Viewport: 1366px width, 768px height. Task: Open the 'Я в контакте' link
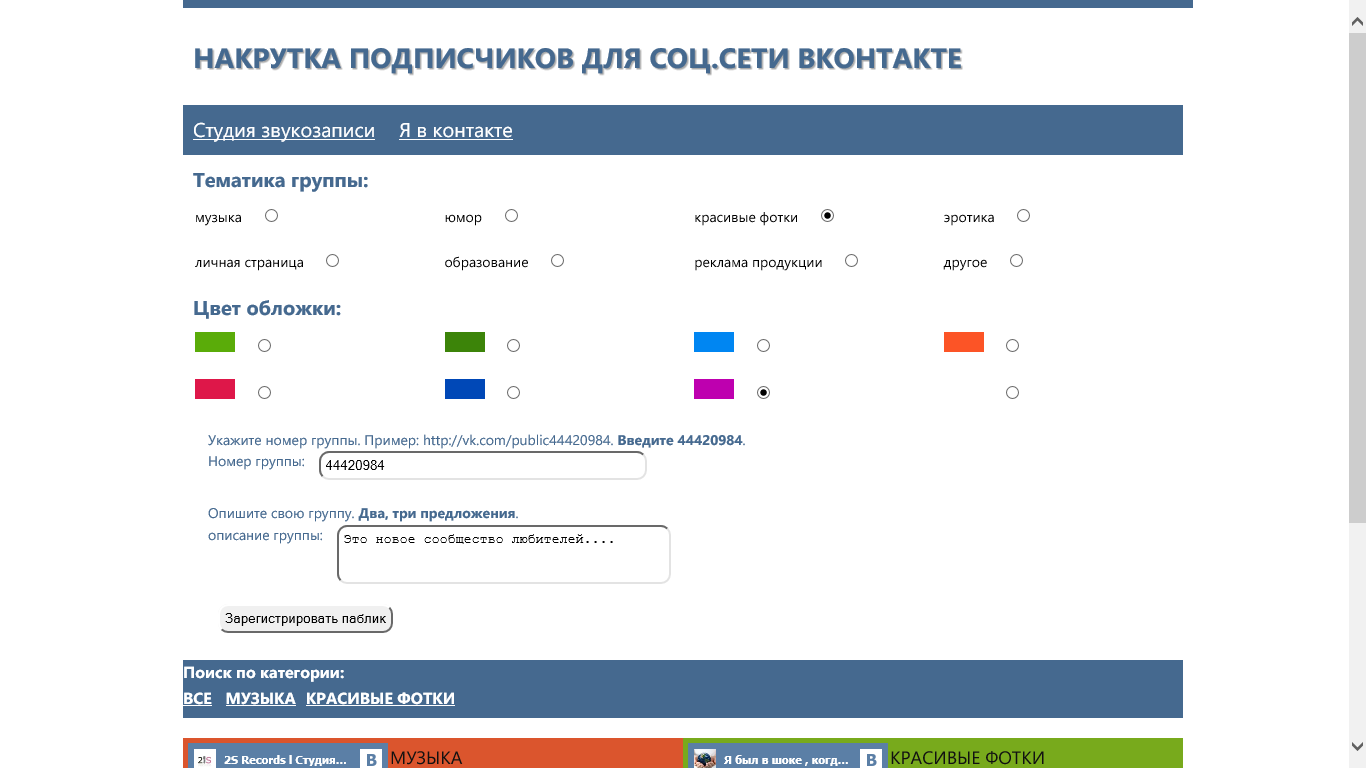click(456, 131)
